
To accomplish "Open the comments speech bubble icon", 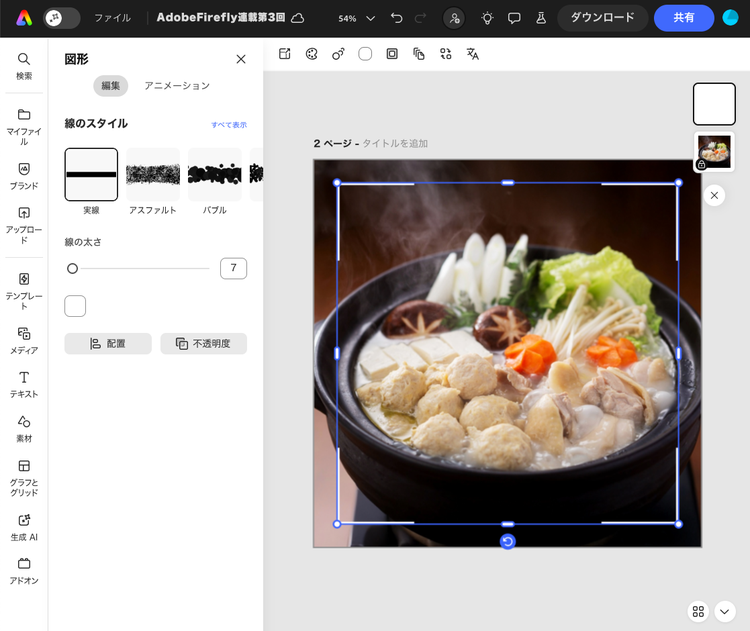I will (514, 18).
